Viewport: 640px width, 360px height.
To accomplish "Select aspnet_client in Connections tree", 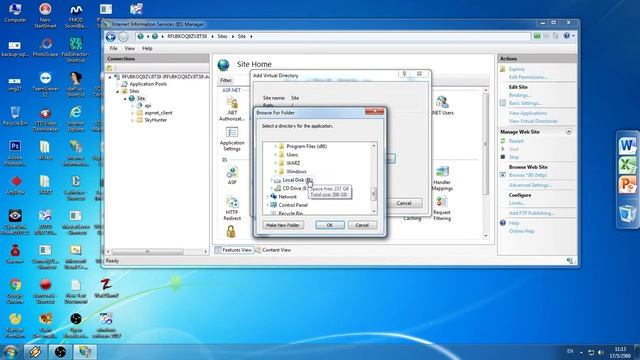I will pyautogui.click(x=158, y=113).
